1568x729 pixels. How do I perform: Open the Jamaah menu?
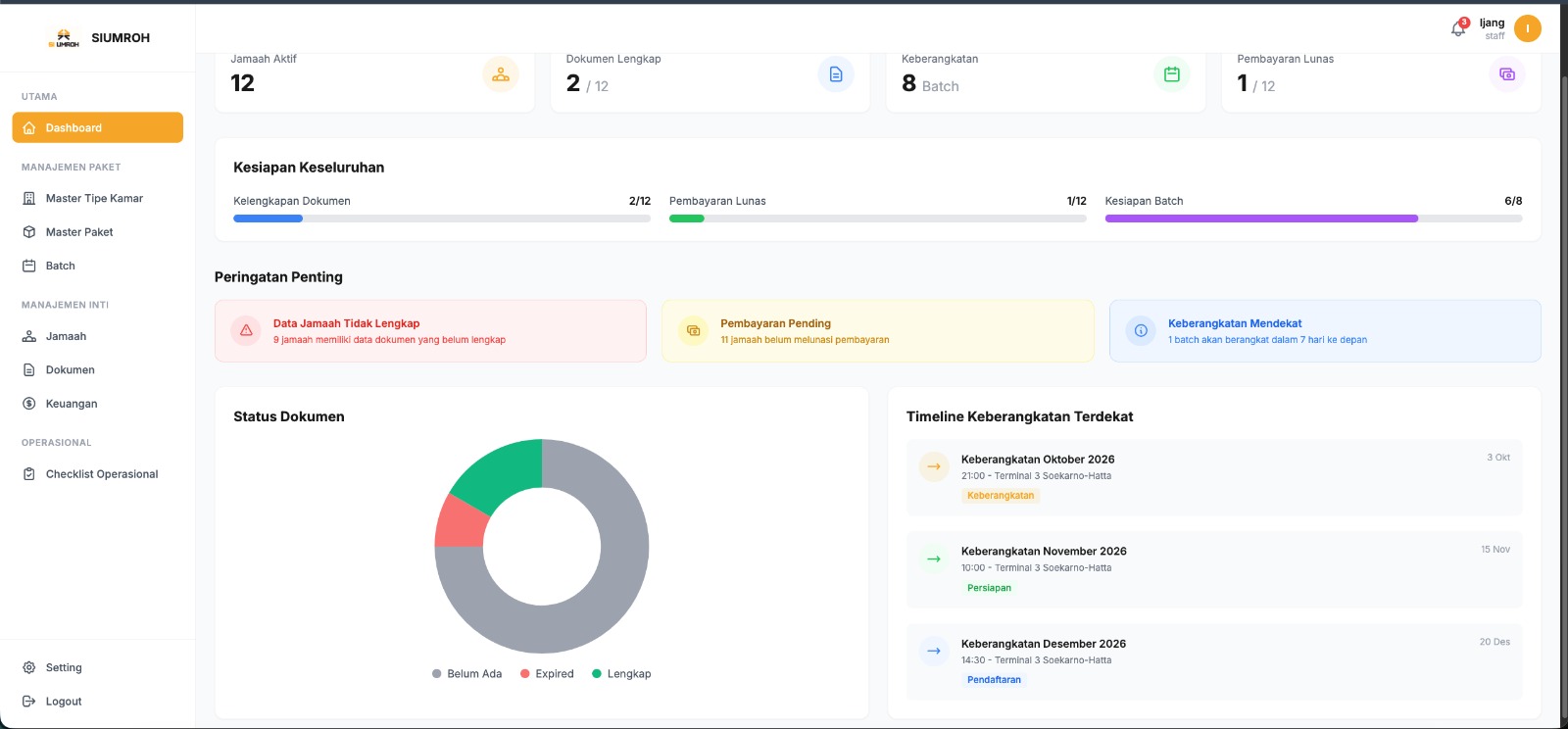pyautogui.click(x=98, y=336)
